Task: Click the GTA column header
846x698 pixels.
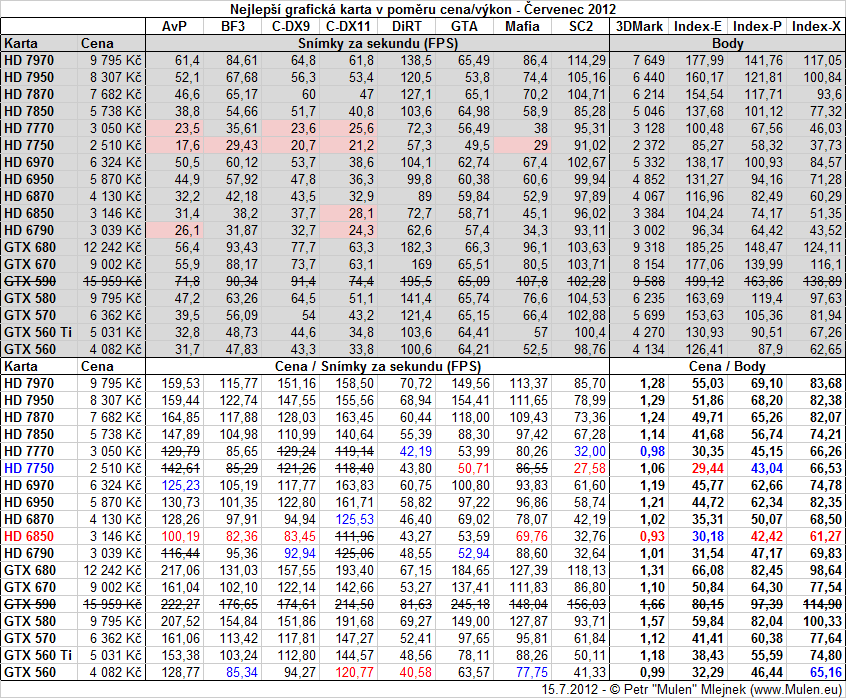Action: (x=465, y=26)
